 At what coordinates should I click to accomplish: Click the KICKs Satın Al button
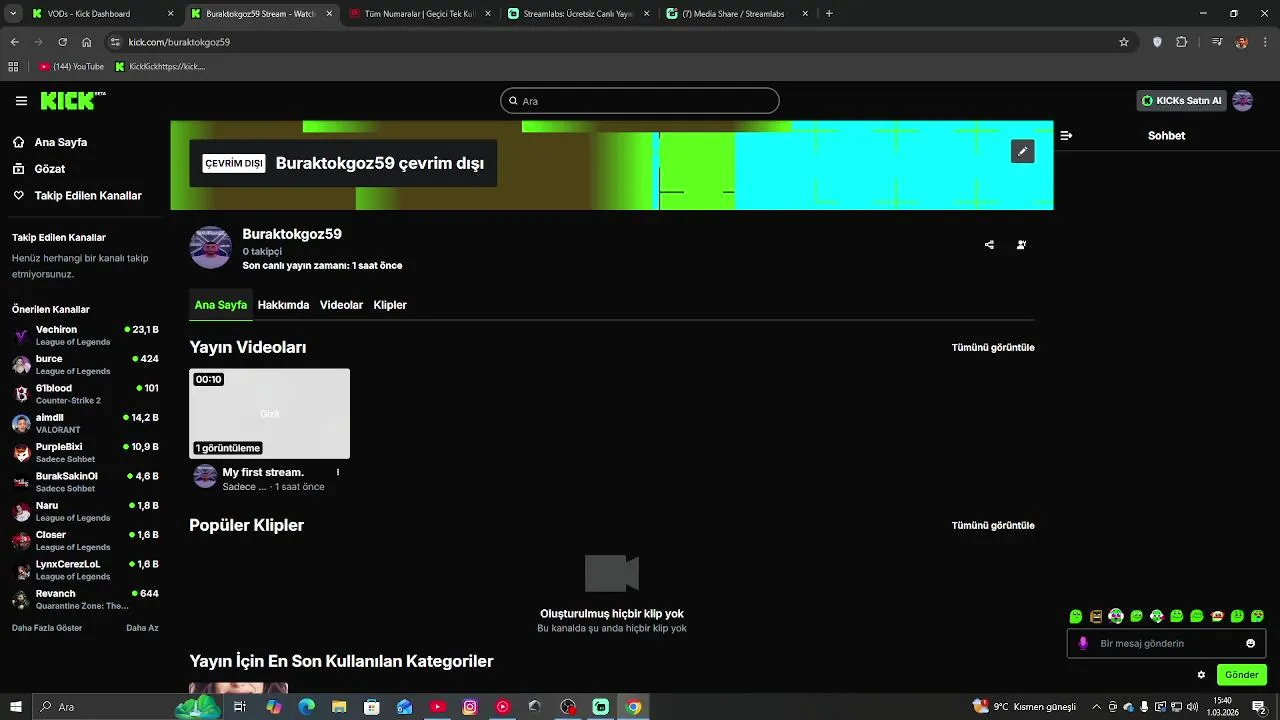coord(1182,101)
